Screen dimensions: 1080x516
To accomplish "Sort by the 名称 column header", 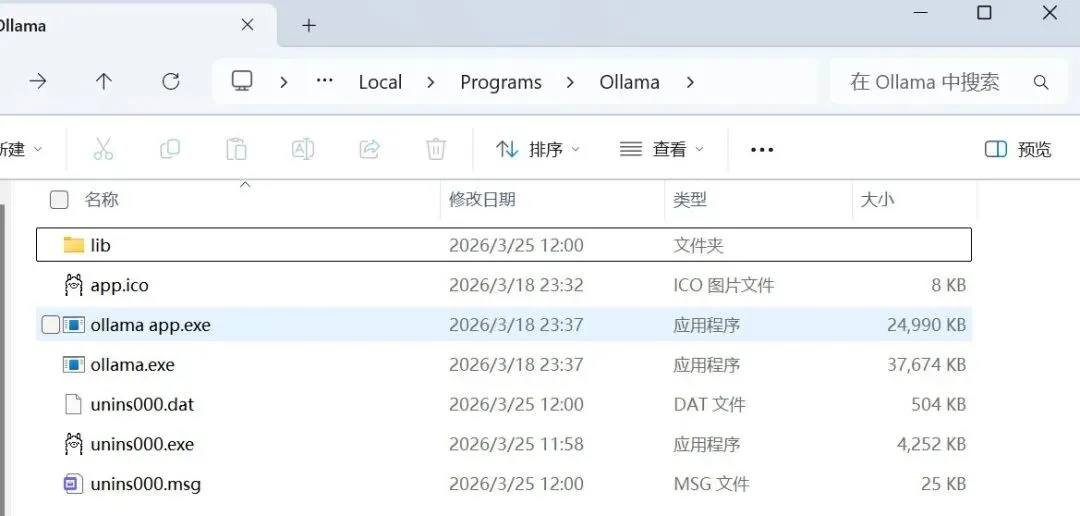I will [x=101, y=200].
